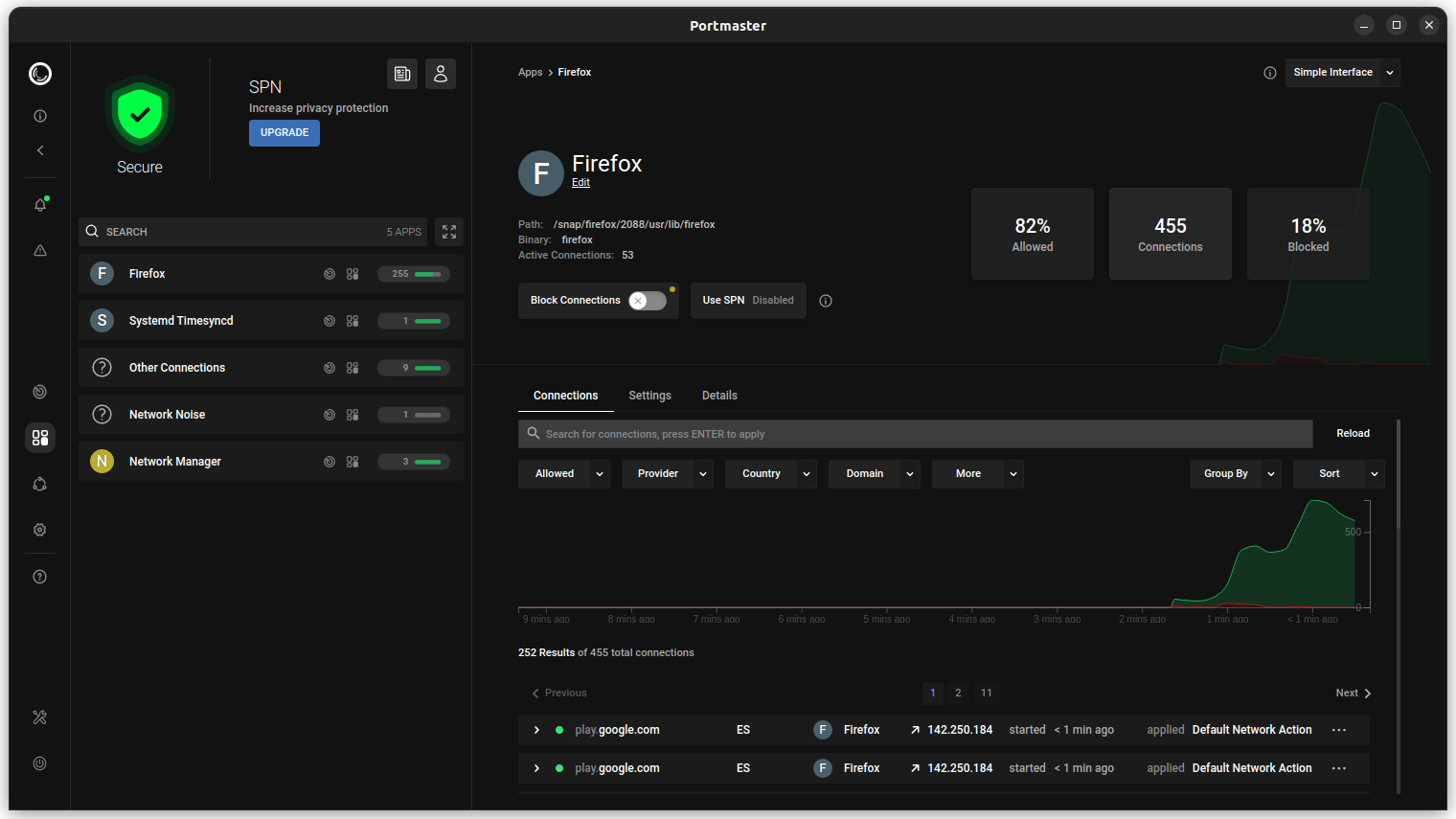Image resolution: width=1456 pixels, height=819 pixels.
Task: Toggle the Block Connections switch
Action: coord(647,301)
